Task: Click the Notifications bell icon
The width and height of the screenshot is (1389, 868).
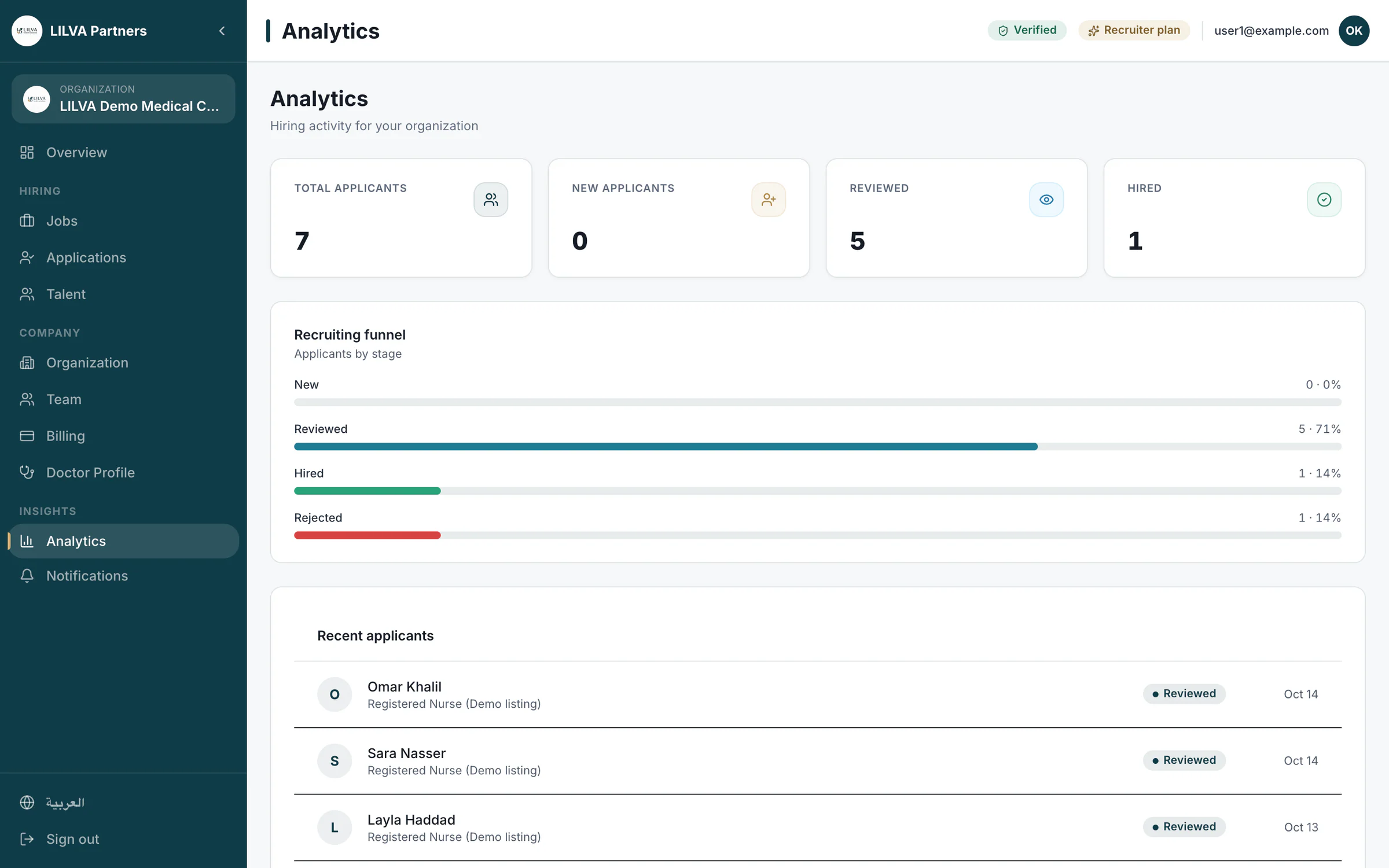Action: pyautogui.click(x=27, y=576)
